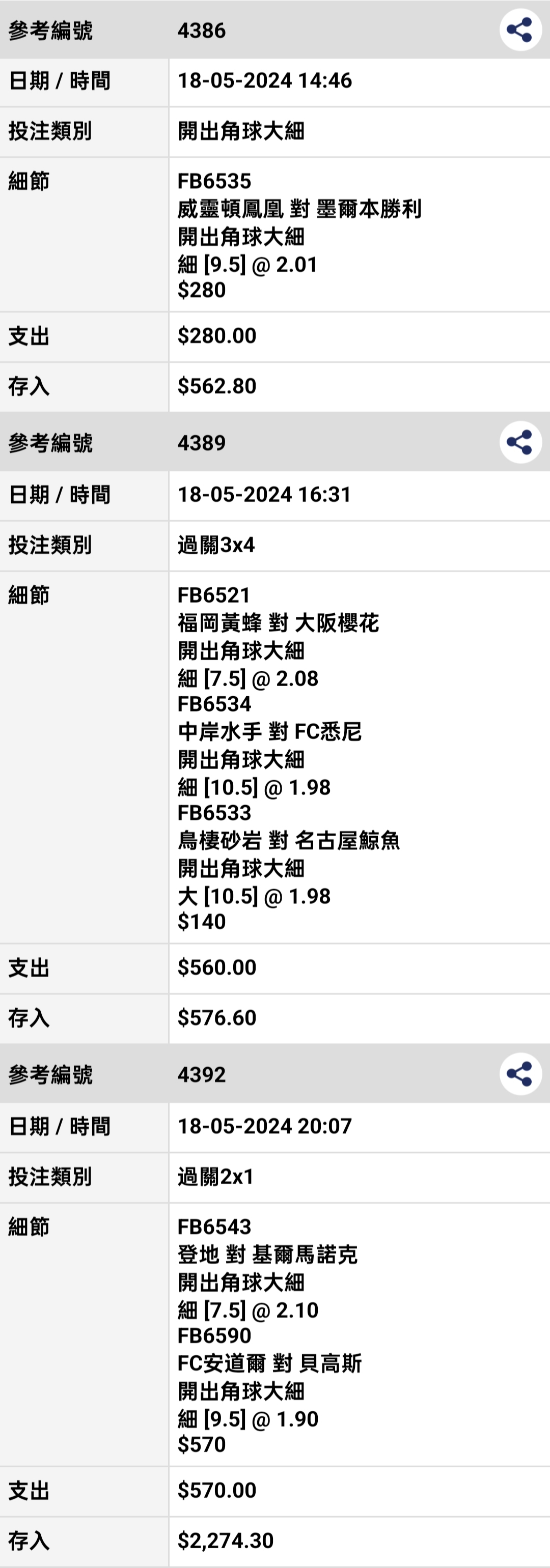The image size is (550, 1568).
Task: Select reference number 4389 header row
Action: pos(274,443)
